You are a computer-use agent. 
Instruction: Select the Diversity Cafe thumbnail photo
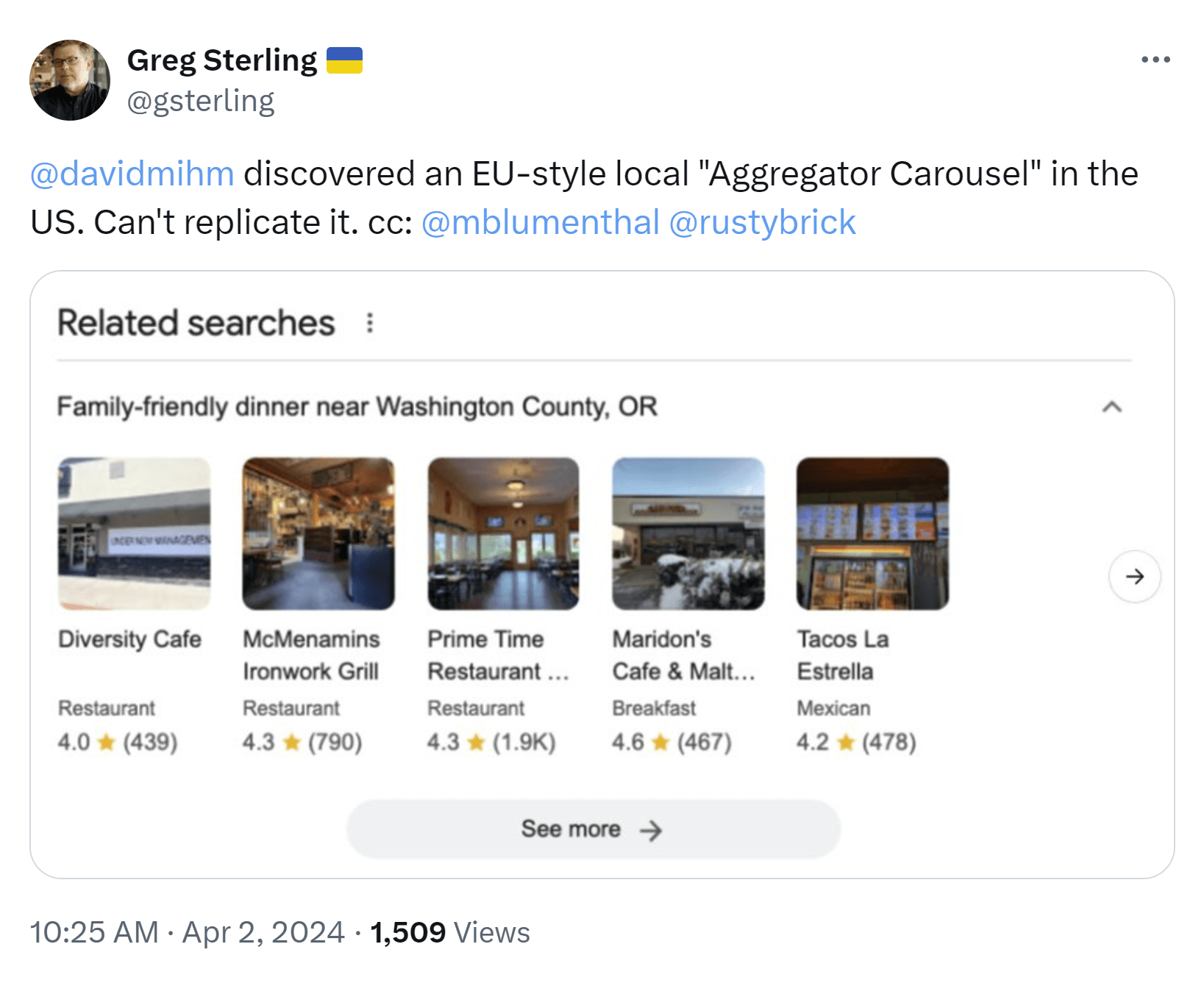click(133, 535)
